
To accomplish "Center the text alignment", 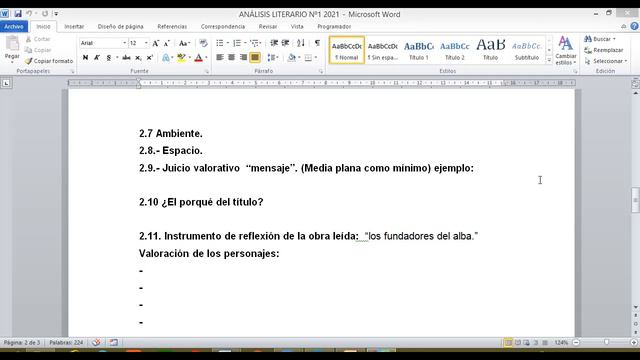I will 231,58.
